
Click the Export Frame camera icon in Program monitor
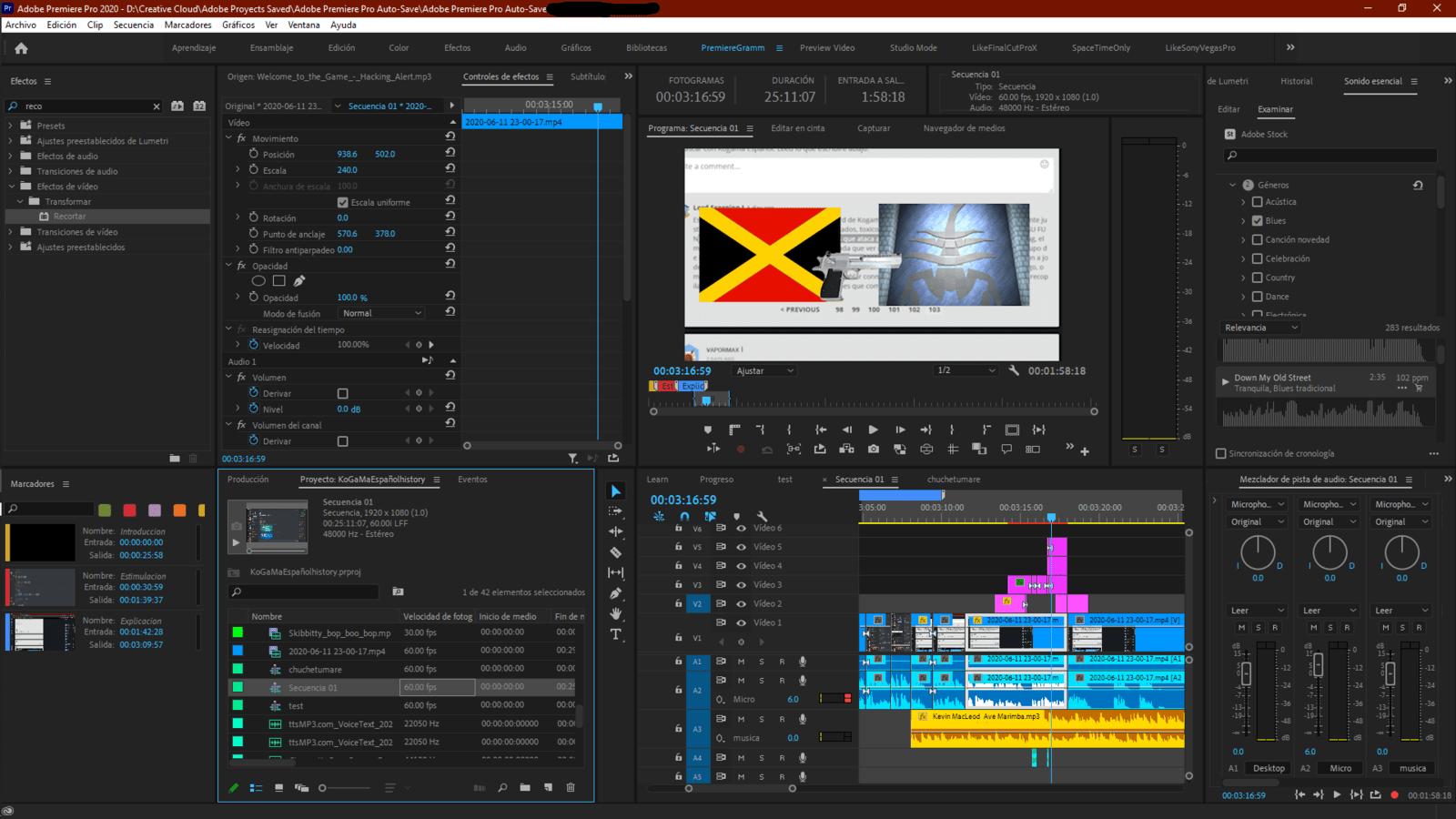875,449
